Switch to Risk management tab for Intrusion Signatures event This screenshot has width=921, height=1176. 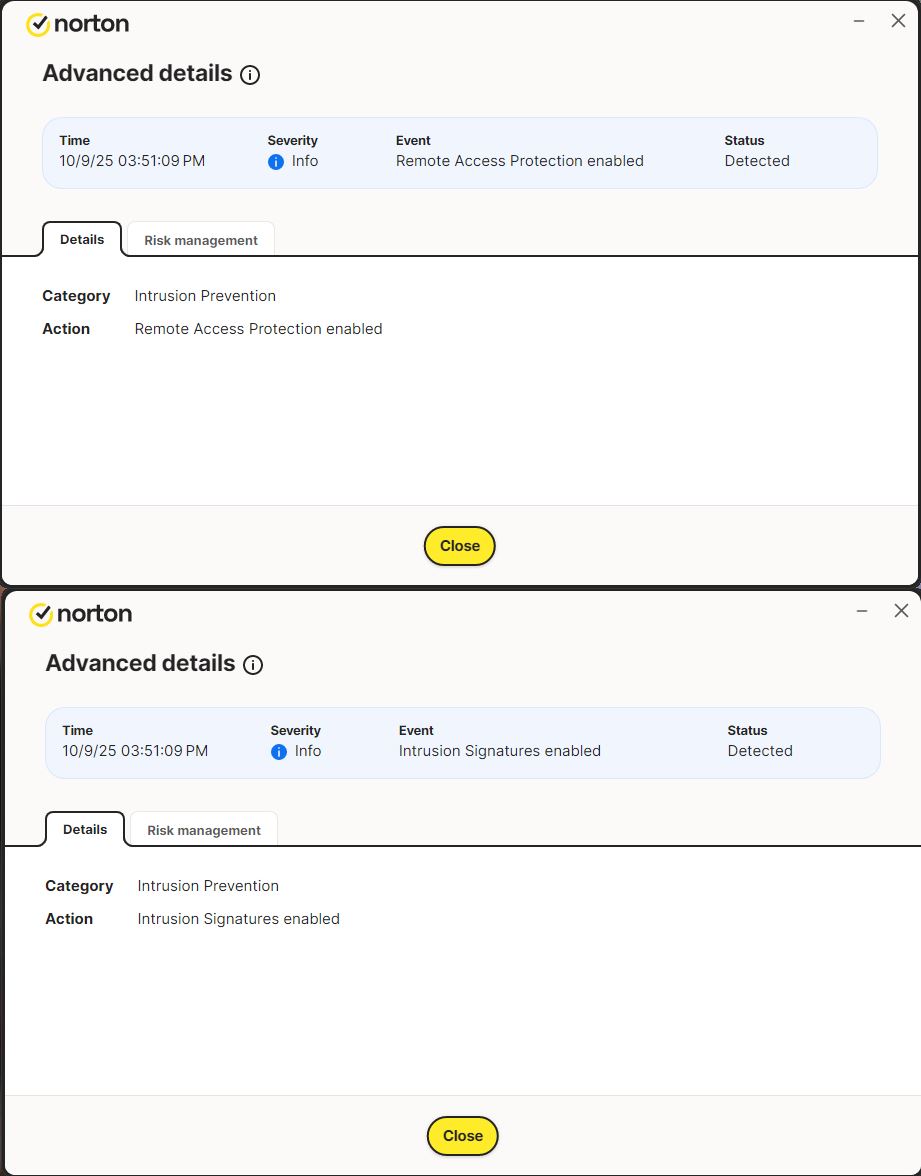pyautogui.click(x=204, y=831)
